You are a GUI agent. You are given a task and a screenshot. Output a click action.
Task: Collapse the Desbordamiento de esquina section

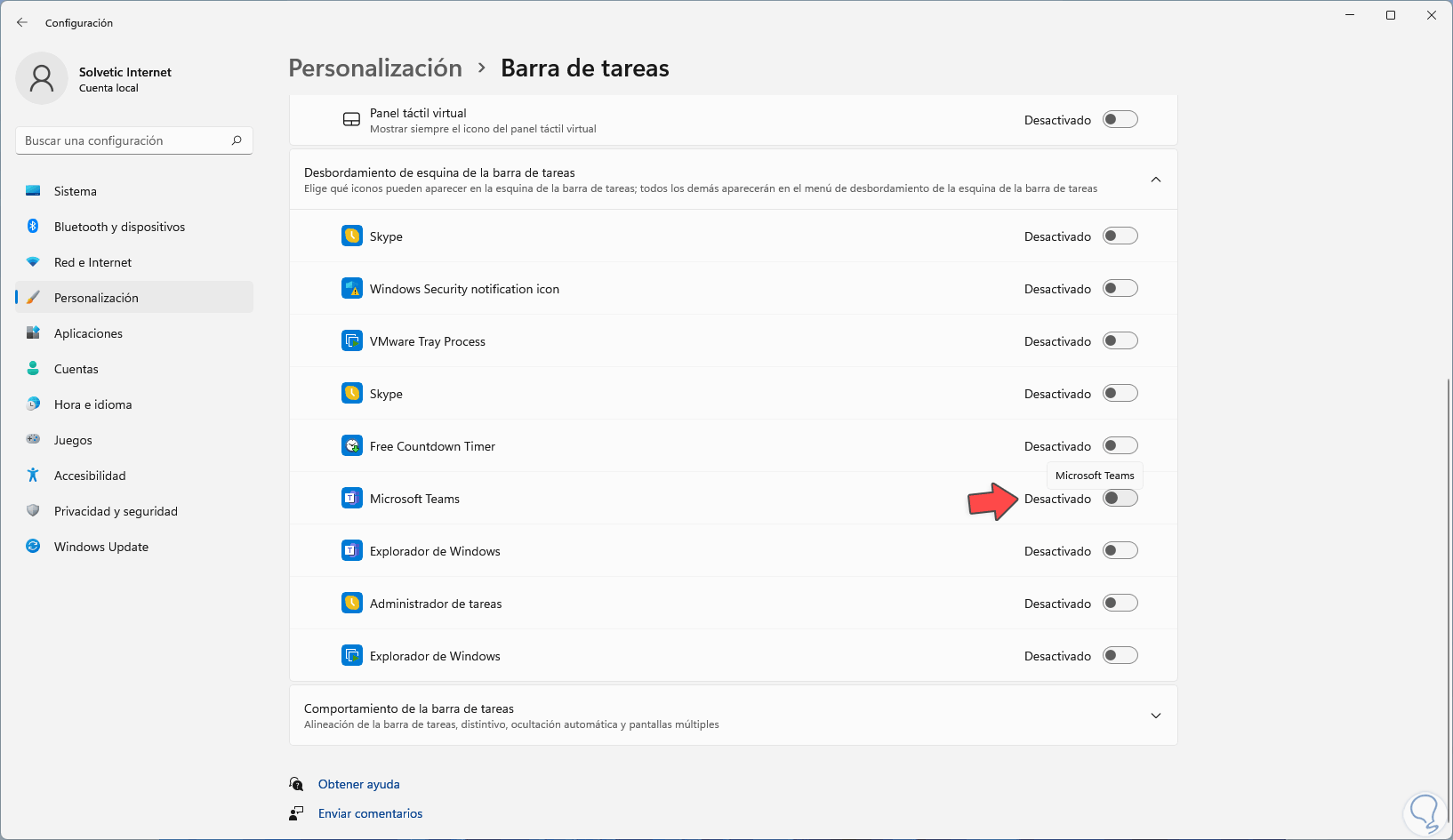[x=1155, y=180]
